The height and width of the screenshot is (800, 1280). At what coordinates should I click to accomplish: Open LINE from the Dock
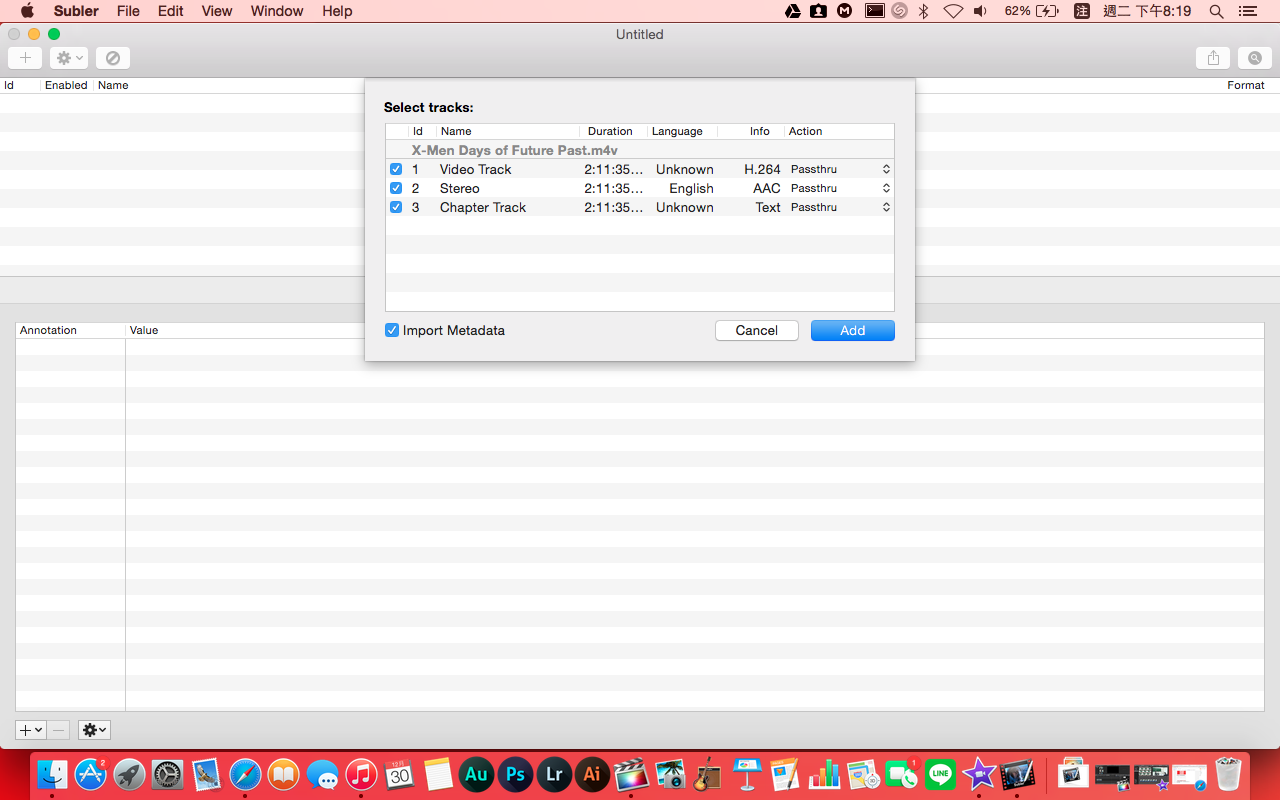click(940, 774)
